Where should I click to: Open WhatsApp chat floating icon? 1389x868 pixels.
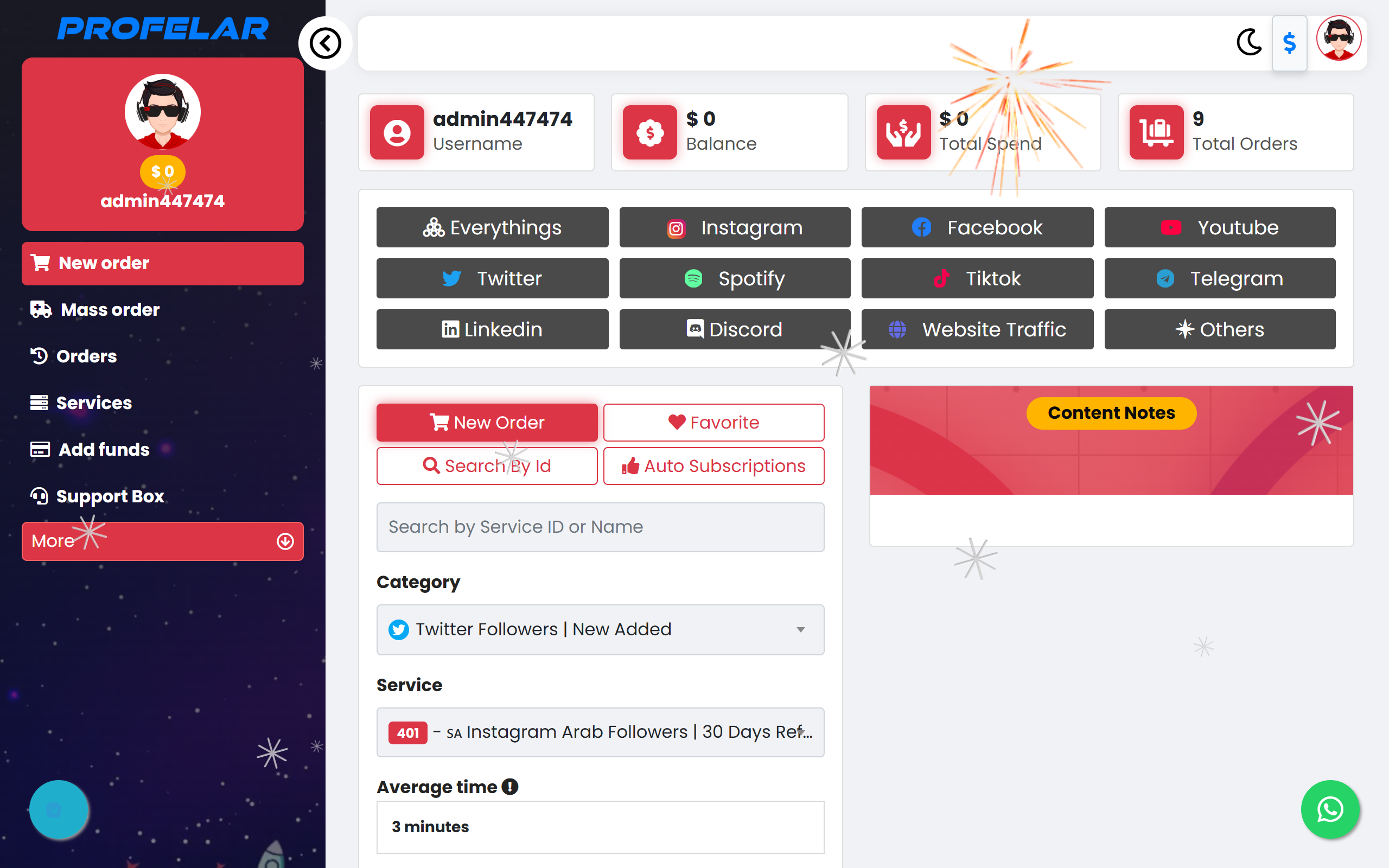click(1330, 809)
